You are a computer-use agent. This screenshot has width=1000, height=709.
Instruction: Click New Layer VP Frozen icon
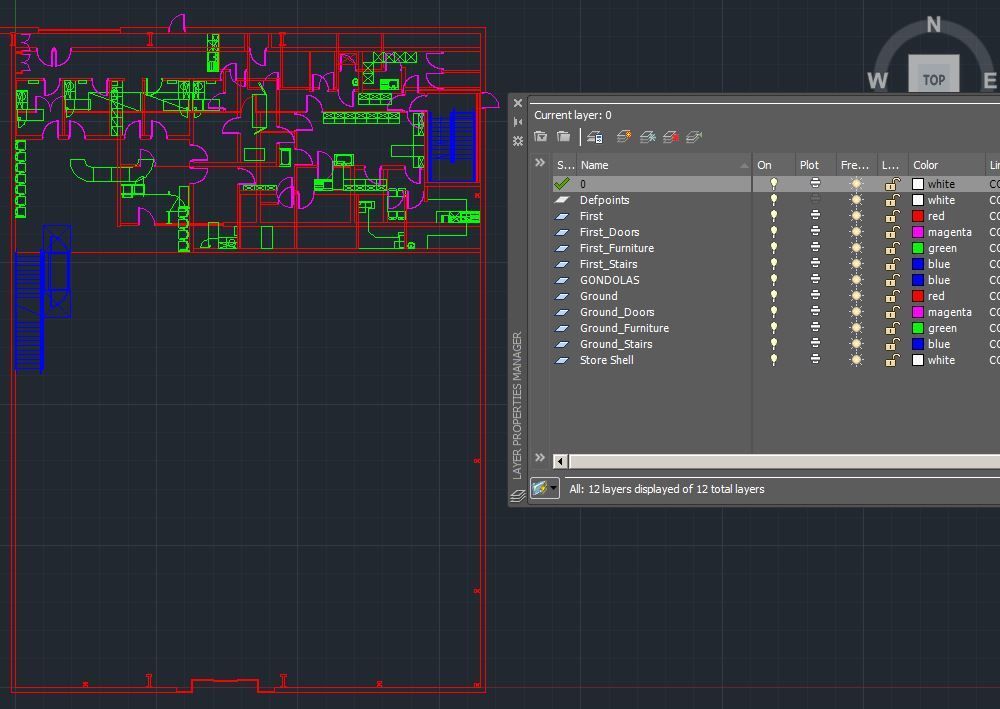pyautogui.click(x=647, y=136)
